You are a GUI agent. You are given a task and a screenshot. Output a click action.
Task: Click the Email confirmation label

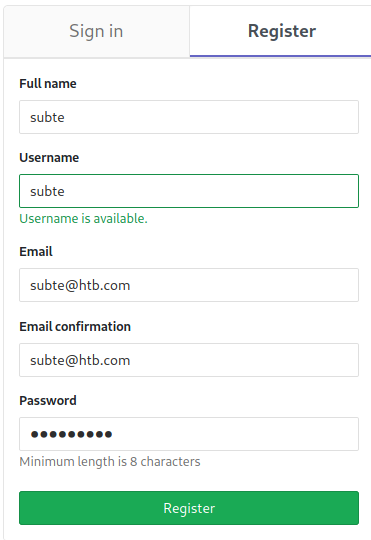click(x=75, y=326)
